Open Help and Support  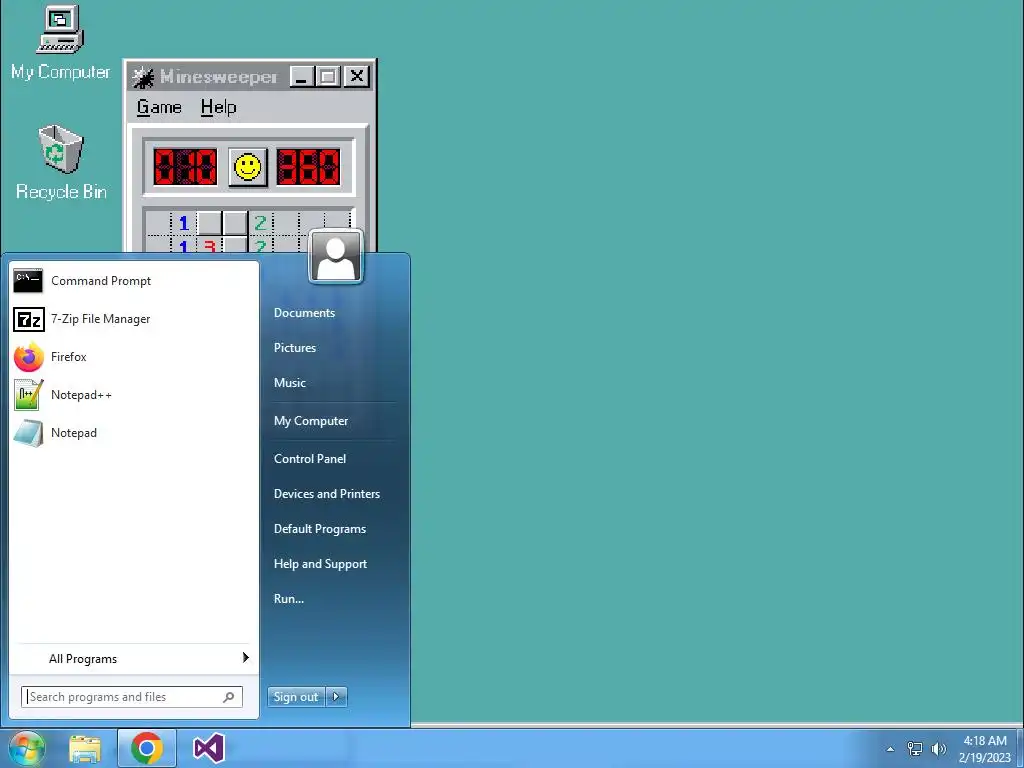pos(320,564)
